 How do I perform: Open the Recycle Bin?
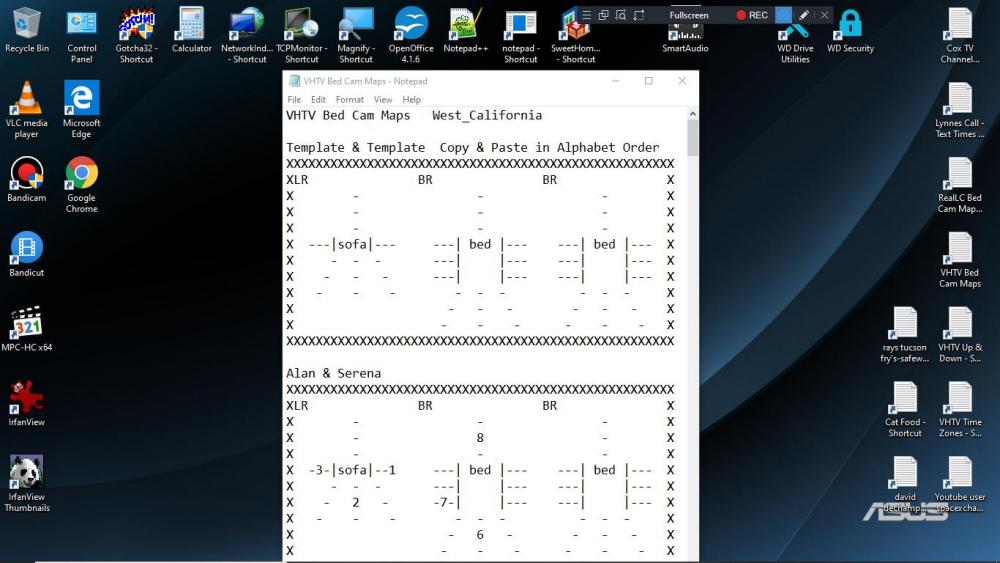click(27, 25)
